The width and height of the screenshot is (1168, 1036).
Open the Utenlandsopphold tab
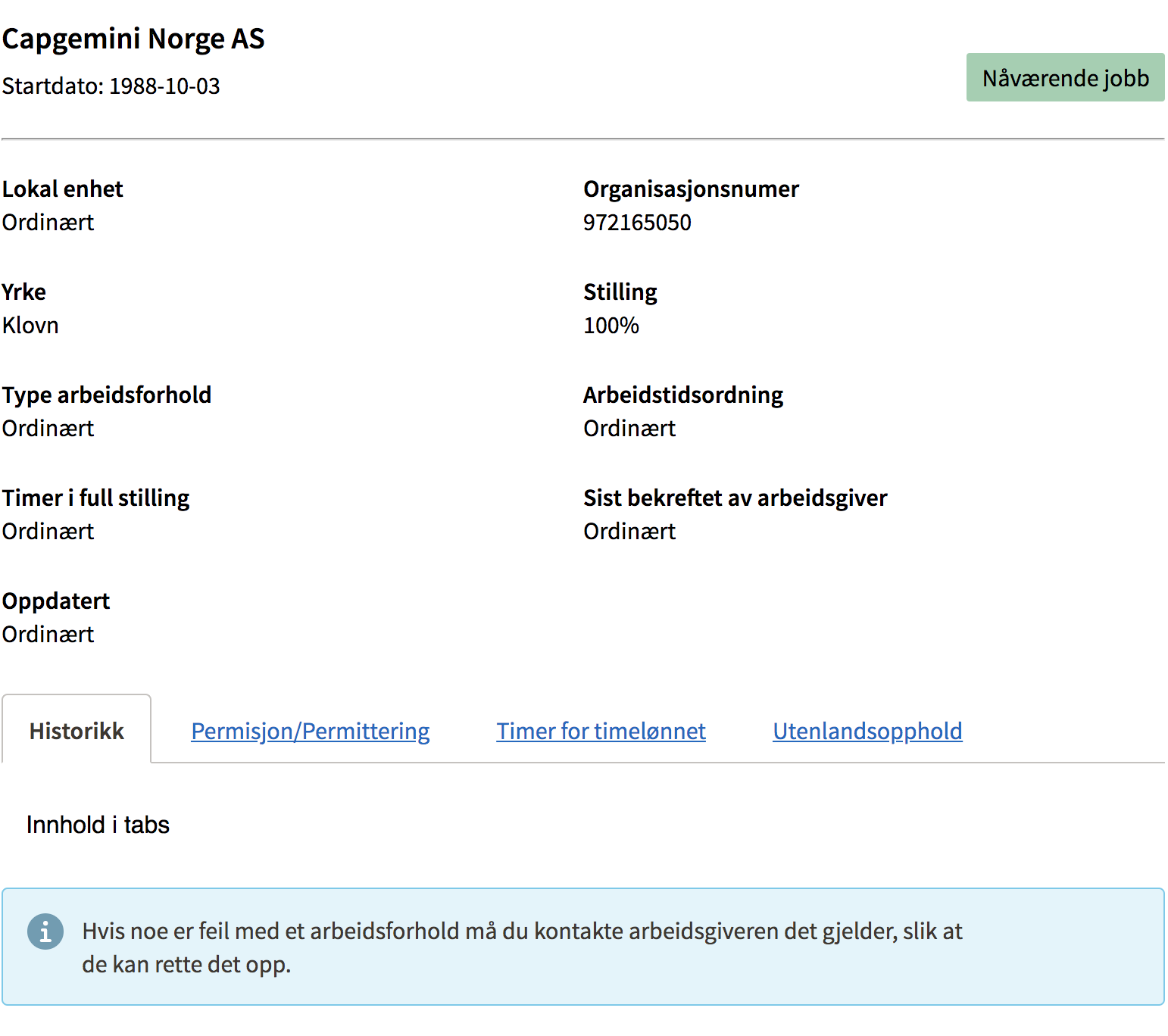point(868,731)
